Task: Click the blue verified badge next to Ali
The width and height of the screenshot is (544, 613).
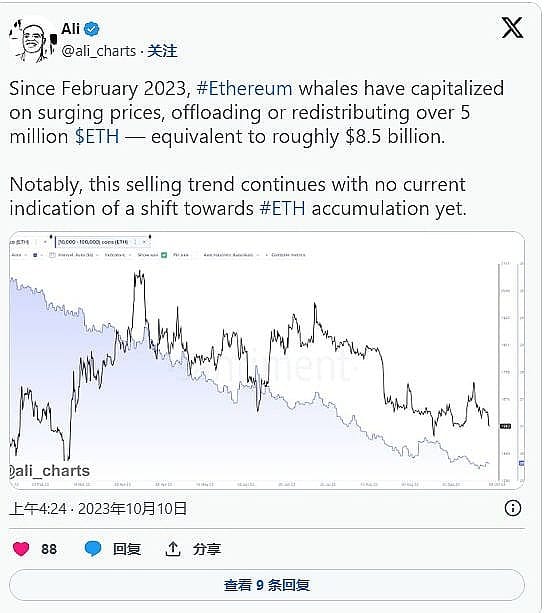Action: click(x=92, y=29)
